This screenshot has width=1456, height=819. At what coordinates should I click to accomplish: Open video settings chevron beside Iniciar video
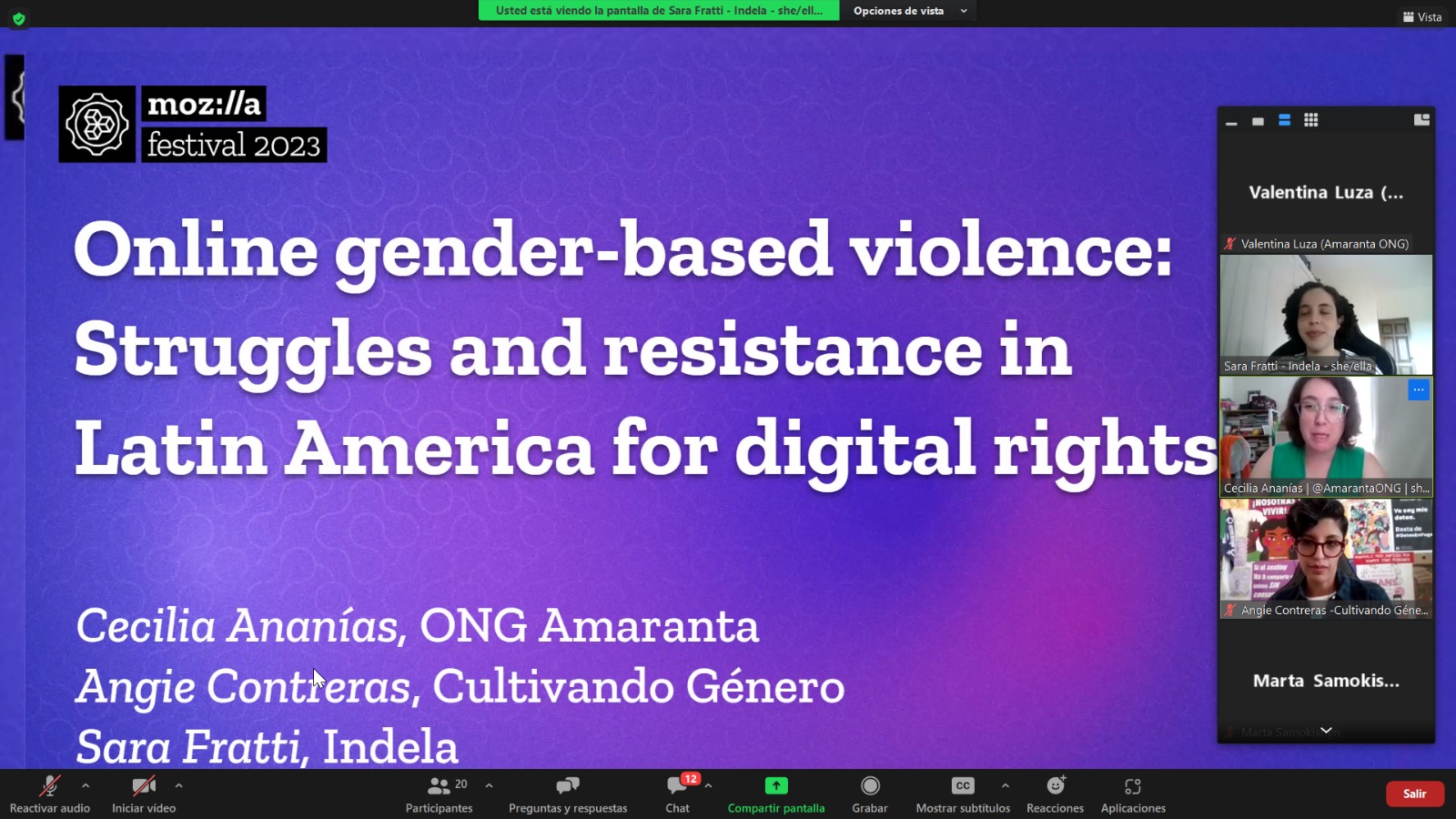[x=179, y=784]
